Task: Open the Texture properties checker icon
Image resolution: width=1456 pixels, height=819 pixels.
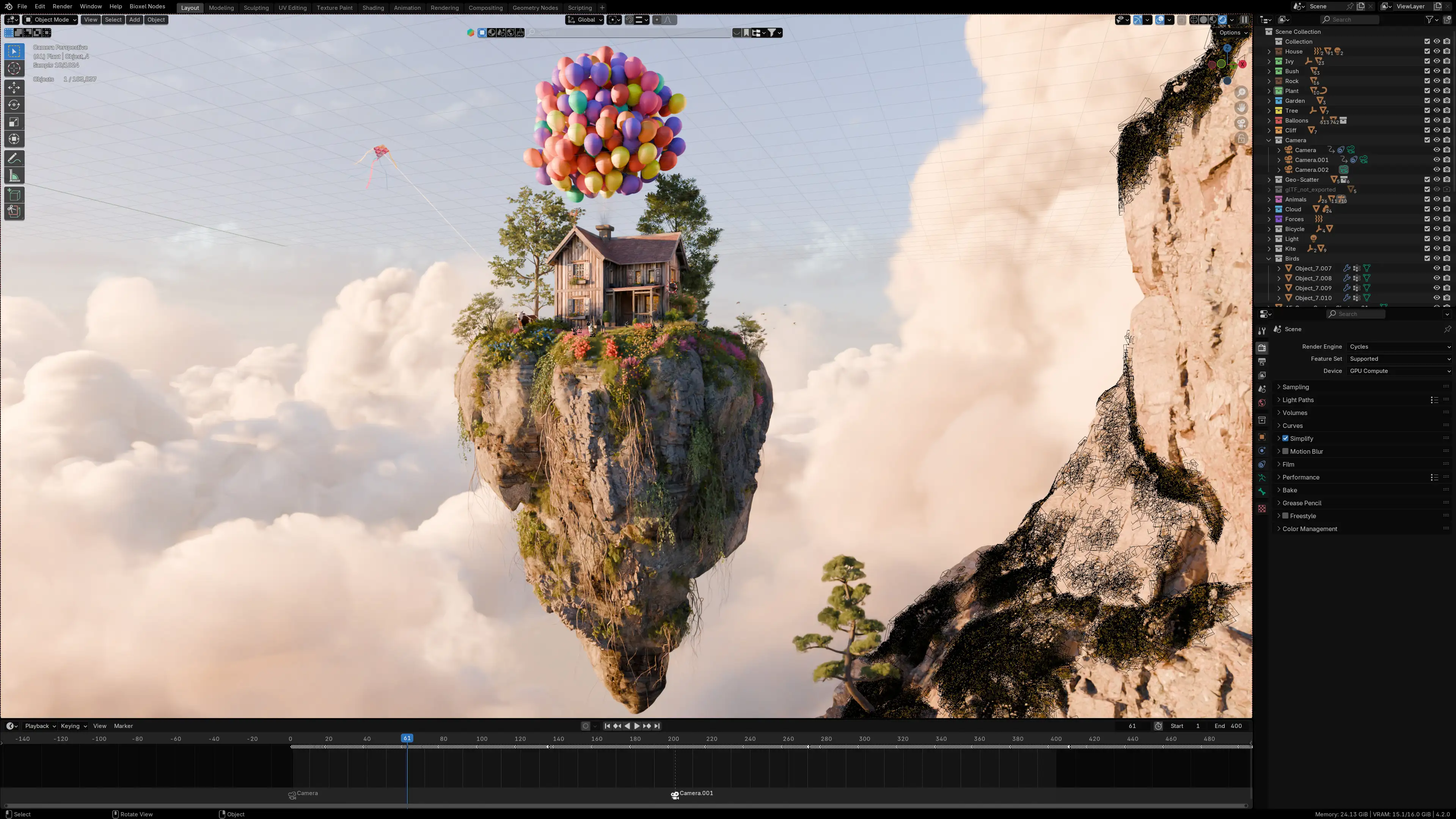Action: (1261, 509)
